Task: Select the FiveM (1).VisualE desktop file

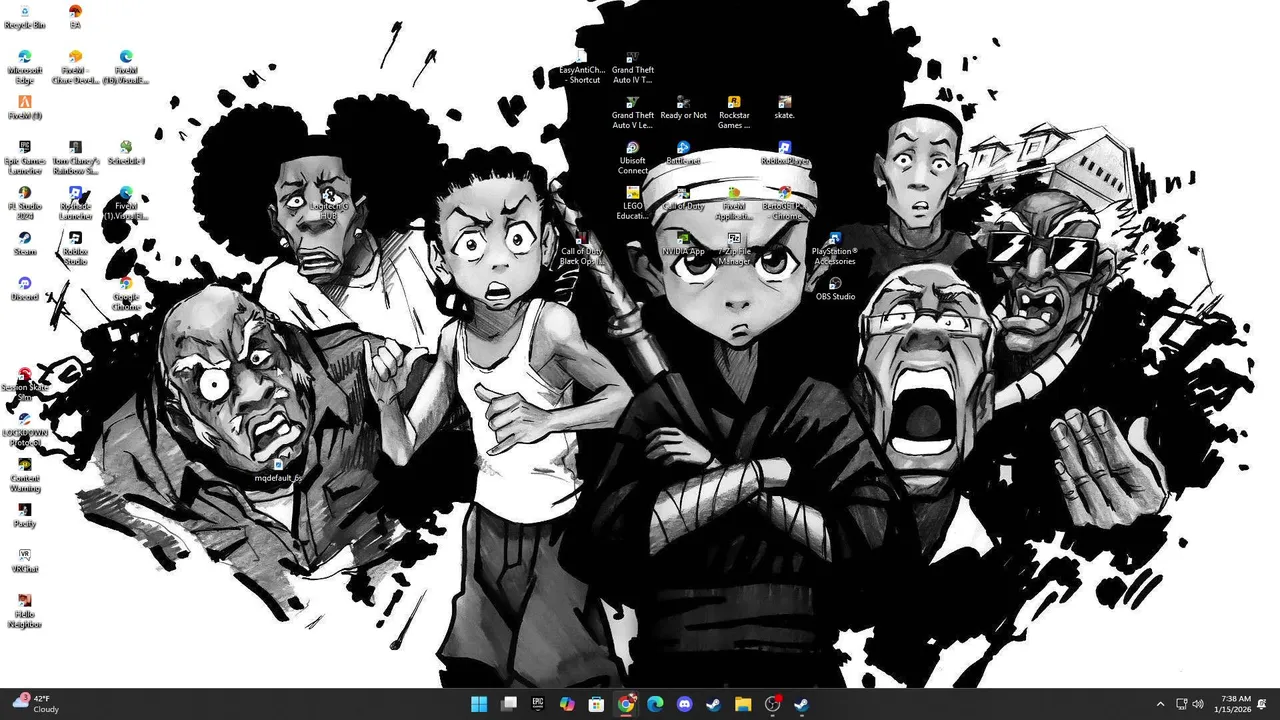Action: (126, 203)
